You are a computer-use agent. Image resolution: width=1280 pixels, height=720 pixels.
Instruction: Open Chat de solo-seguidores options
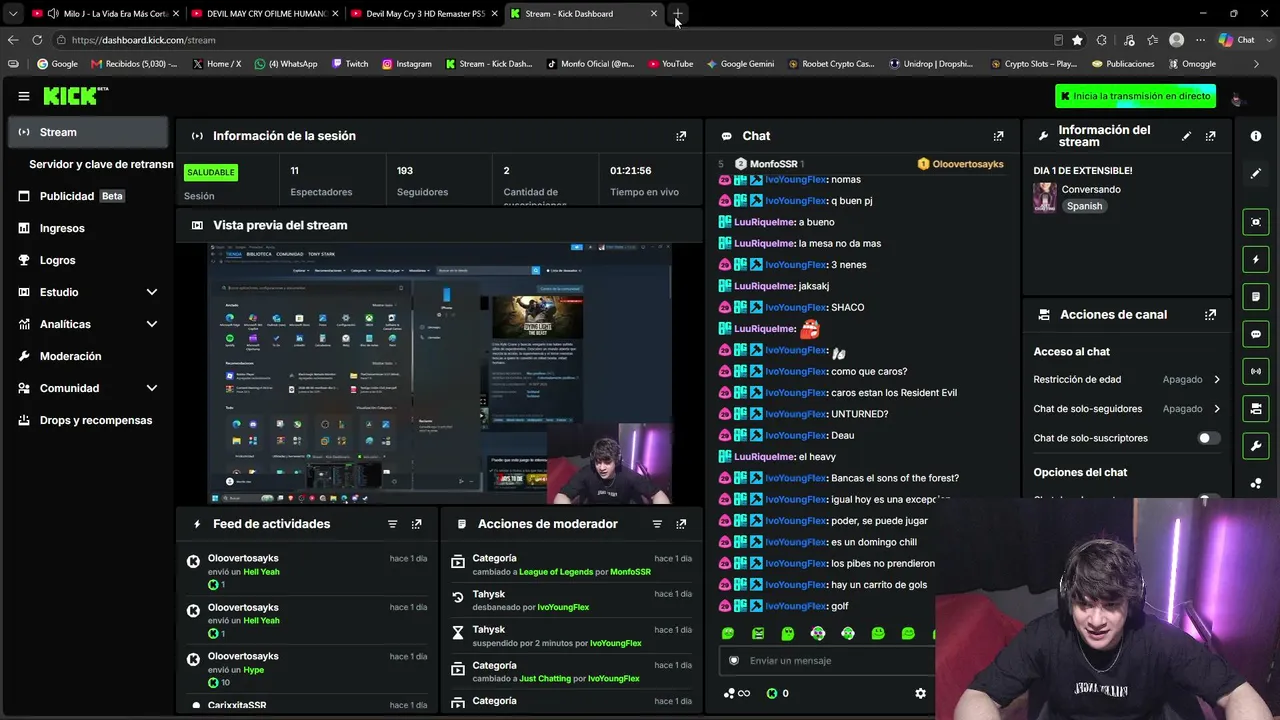[1127, 409]
